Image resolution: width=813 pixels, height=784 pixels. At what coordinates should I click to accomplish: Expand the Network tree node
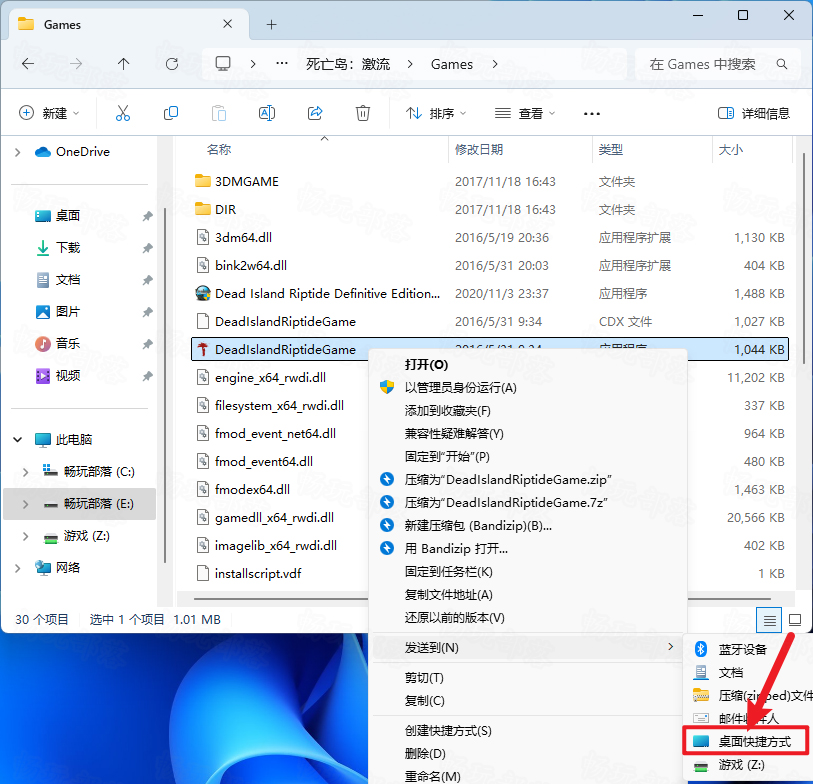coord(18,568)
